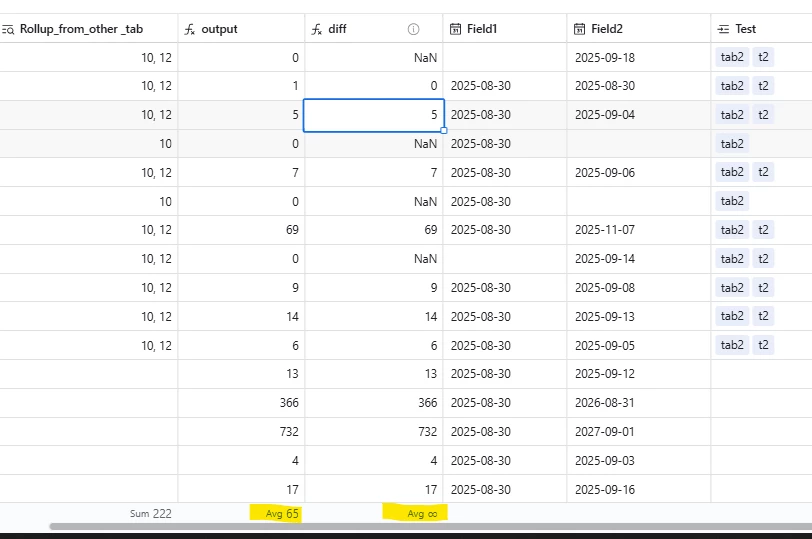Click the calendar icon on Field2 header

(579, 29)
